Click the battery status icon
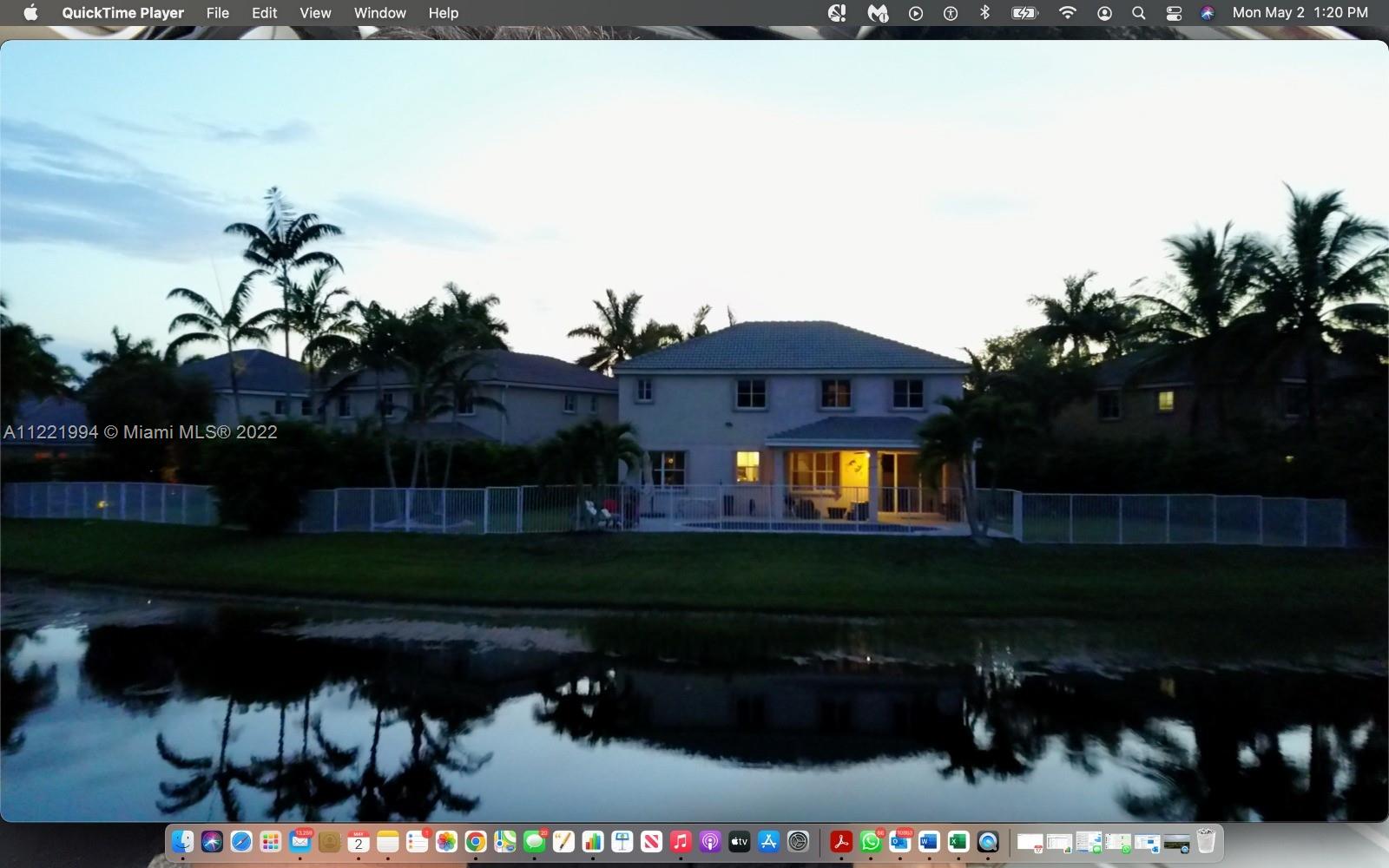The image size is (1389, 868). [x=1024, y=13]
